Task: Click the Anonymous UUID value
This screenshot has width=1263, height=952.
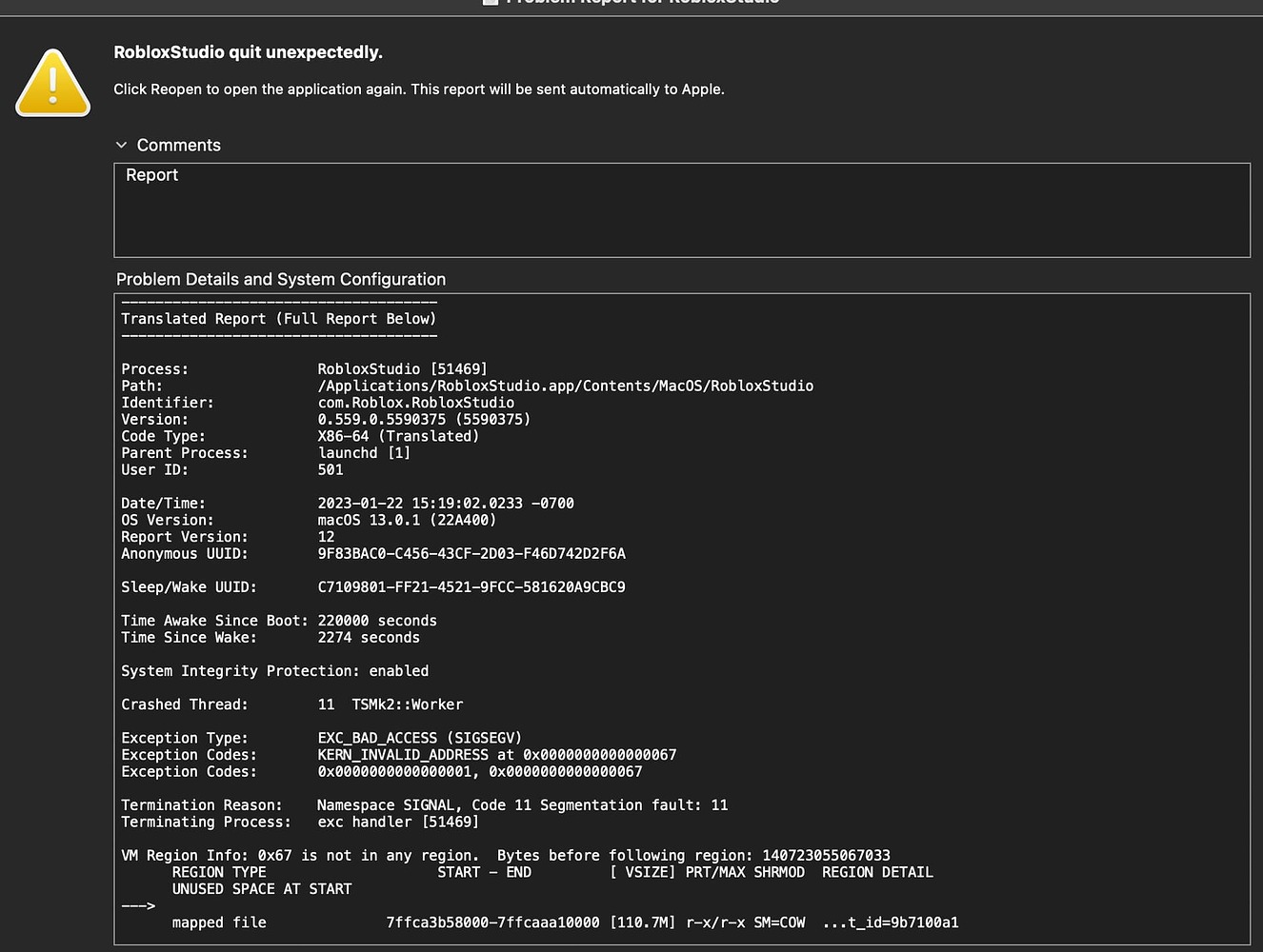Action: tap(471, 553)
